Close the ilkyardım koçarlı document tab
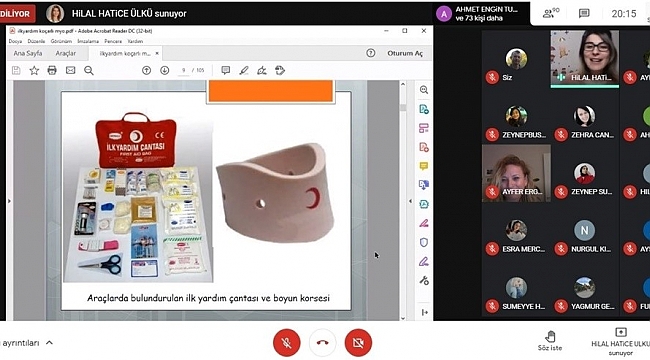The image size is (650, 360). click(x=157, y=53)
